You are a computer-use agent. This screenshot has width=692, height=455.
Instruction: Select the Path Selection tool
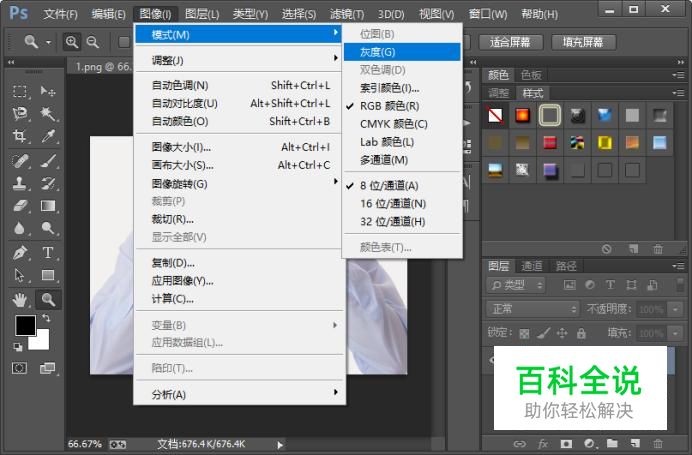(19, 275)
